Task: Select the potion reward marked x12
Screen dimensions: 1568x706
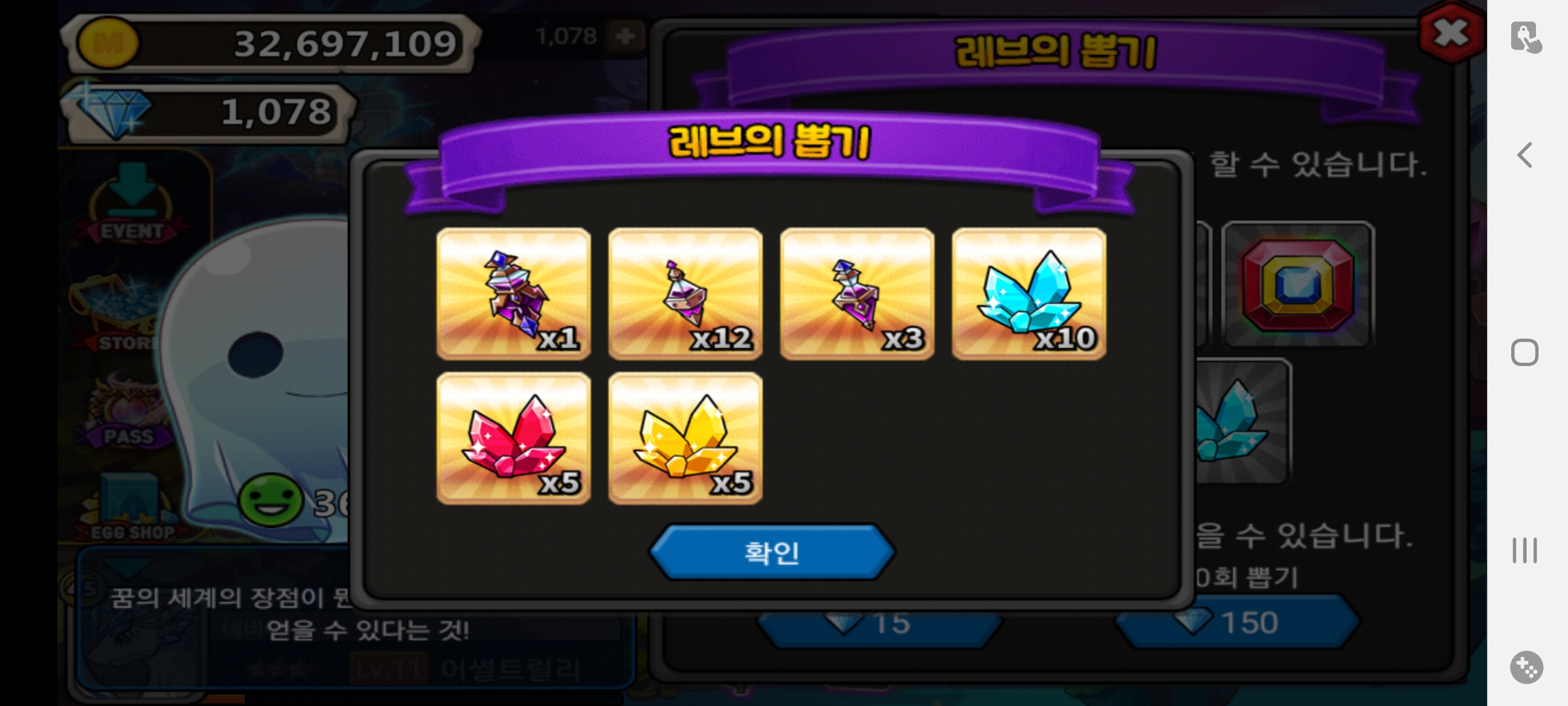Action: click(685, 294)
